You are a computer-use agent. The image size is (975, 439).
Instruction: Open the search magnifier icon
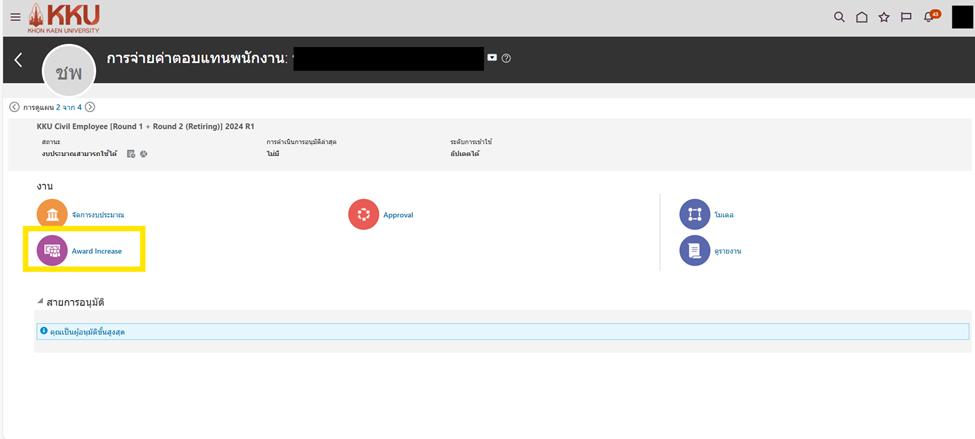839,17
